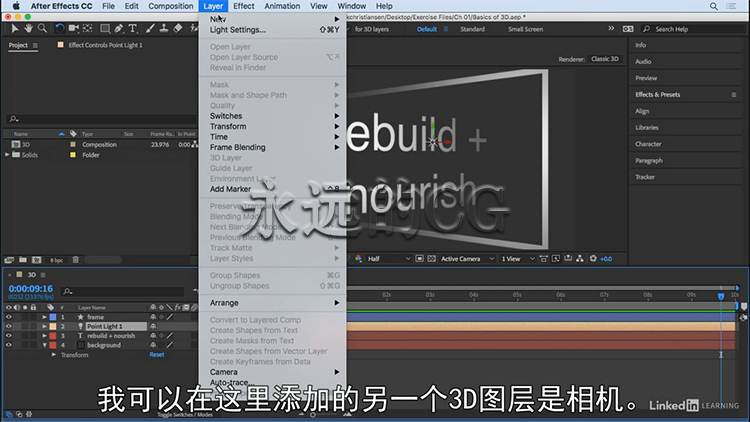The width and height of the screenshot is (750, 422).
Task: Expand the rebuild + nourish layer properties
Action: pyautogui.click(x=44, y=335)
